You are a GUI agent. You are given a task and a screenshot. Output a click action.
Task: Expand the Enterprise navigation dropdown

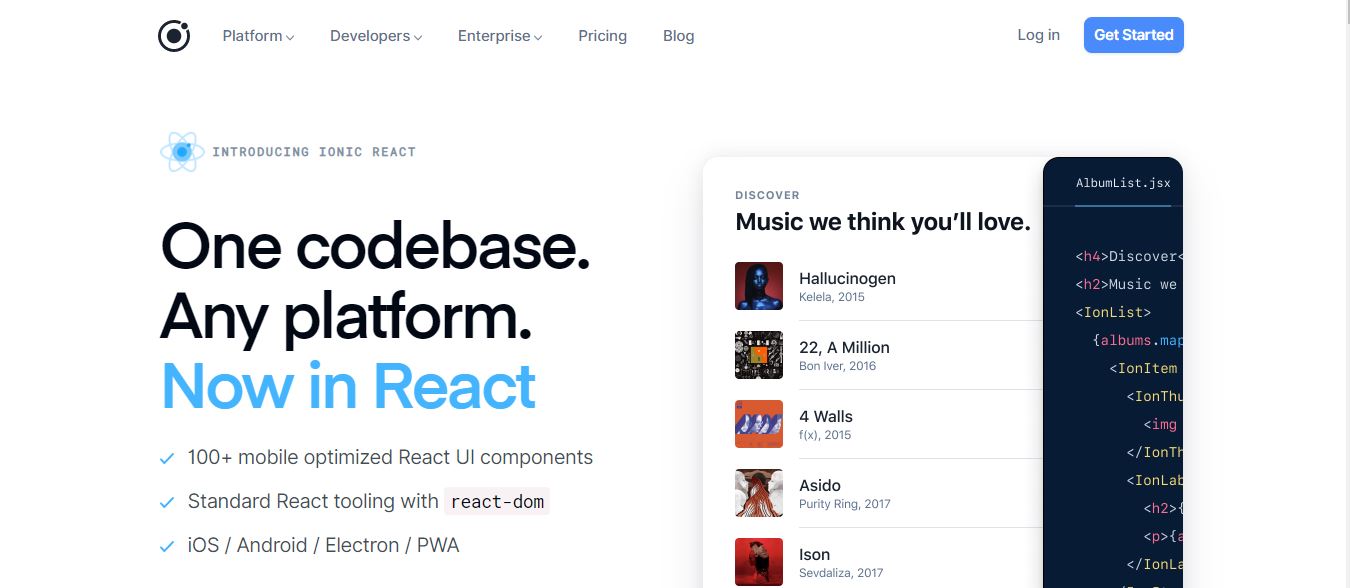pos(500,36)
